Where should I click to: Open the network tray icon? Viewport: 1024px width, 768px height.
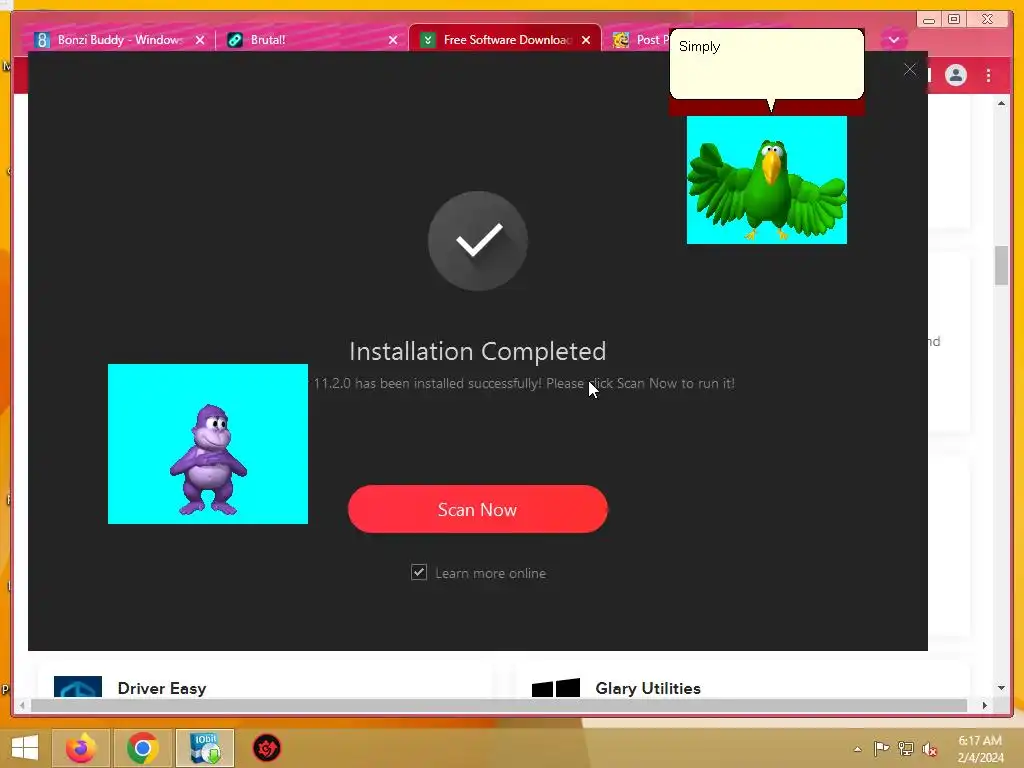click(x=905, y=748)
